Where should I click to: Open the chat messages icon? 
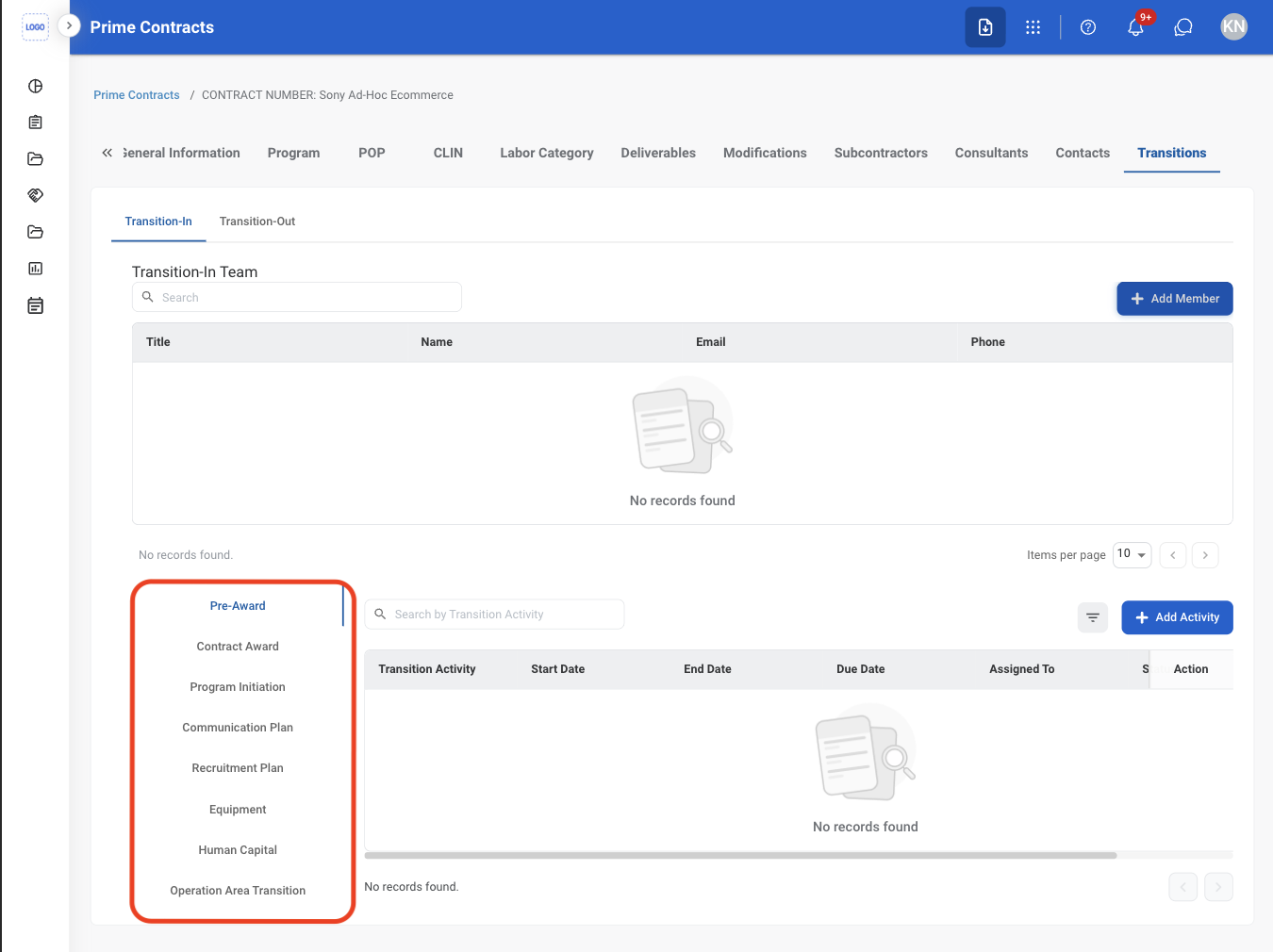[x=1183, y=27]
